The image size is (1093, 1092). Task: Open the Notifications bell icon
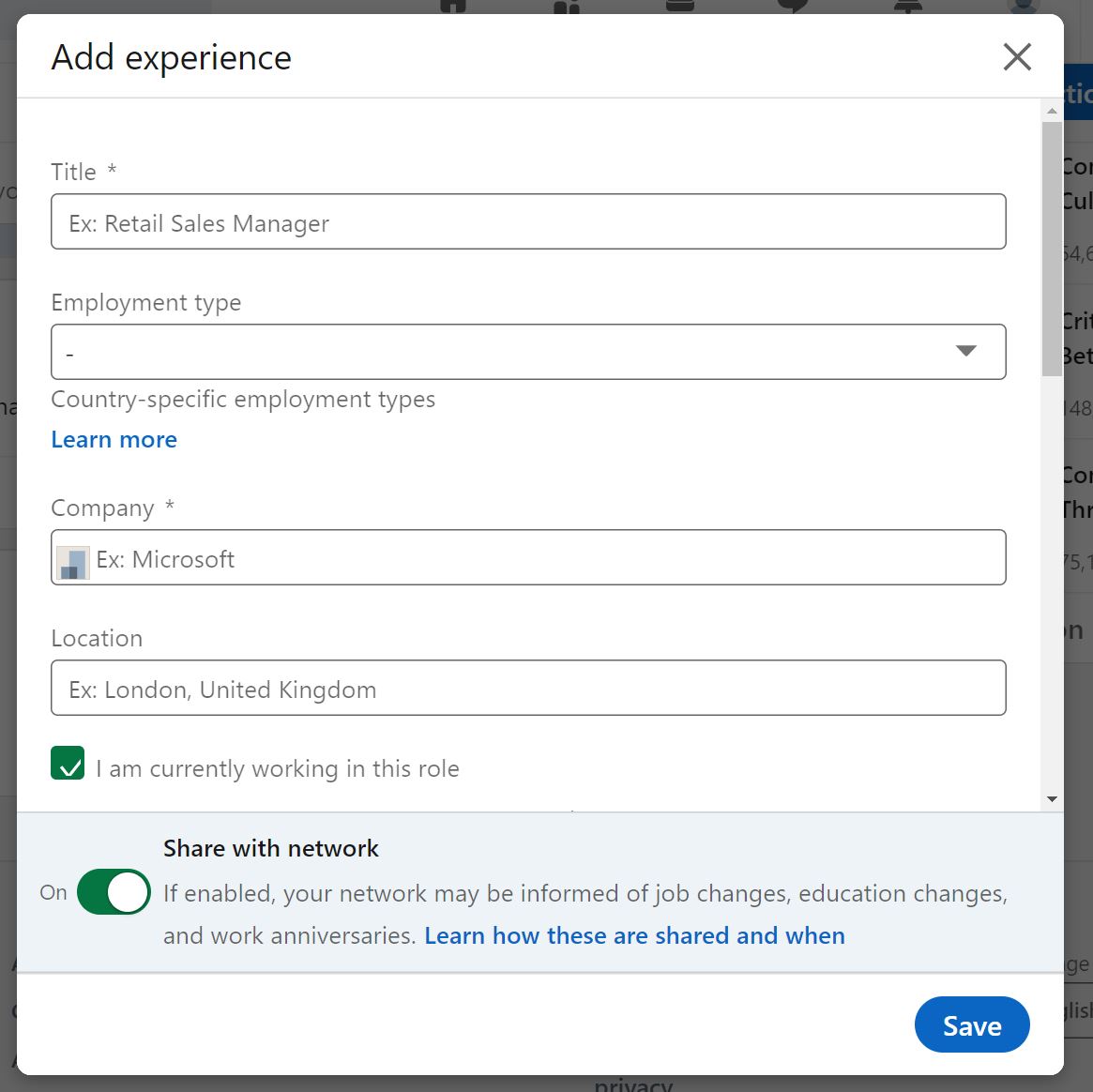[907, 6]
